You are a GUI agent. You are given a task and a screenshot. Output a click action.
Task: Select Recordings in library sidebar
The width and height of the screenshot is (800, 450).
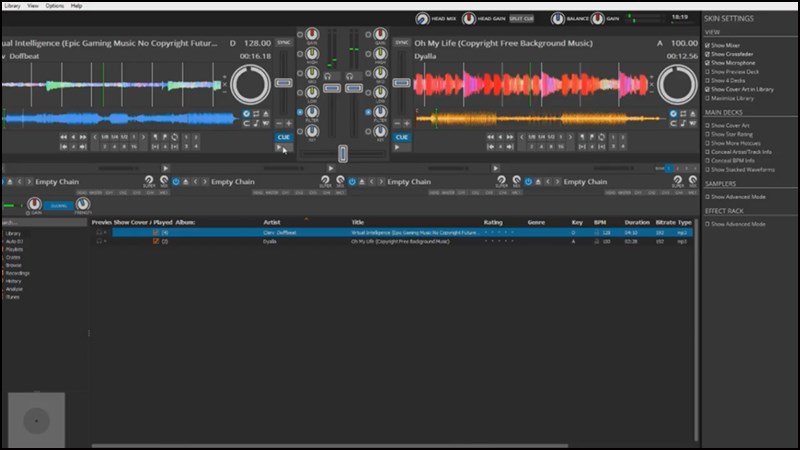(17, 273)
